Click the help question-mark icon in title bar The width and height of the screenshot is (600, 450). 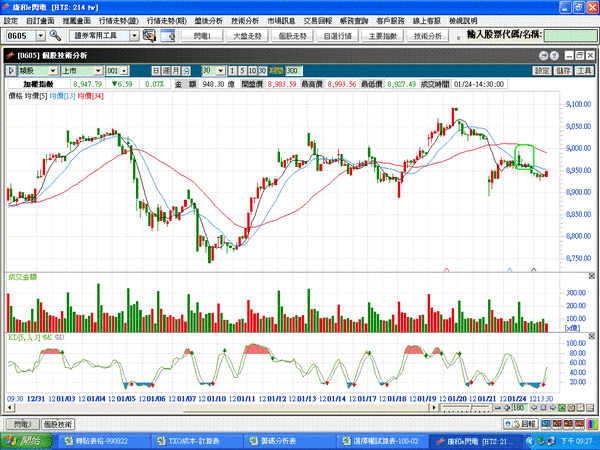[554, 56]
